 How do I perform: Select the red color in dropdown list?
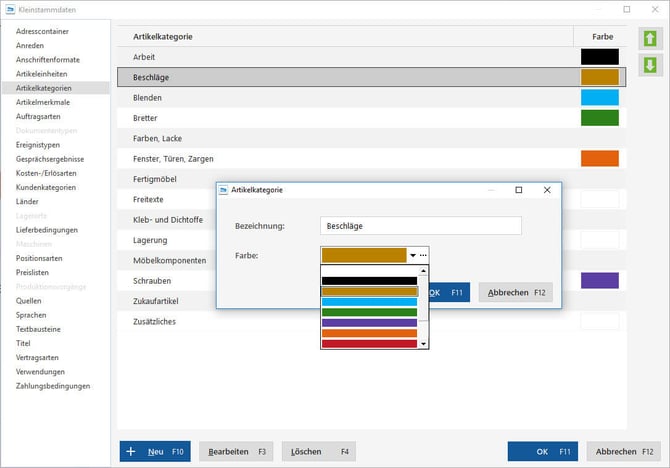[369, 343]
